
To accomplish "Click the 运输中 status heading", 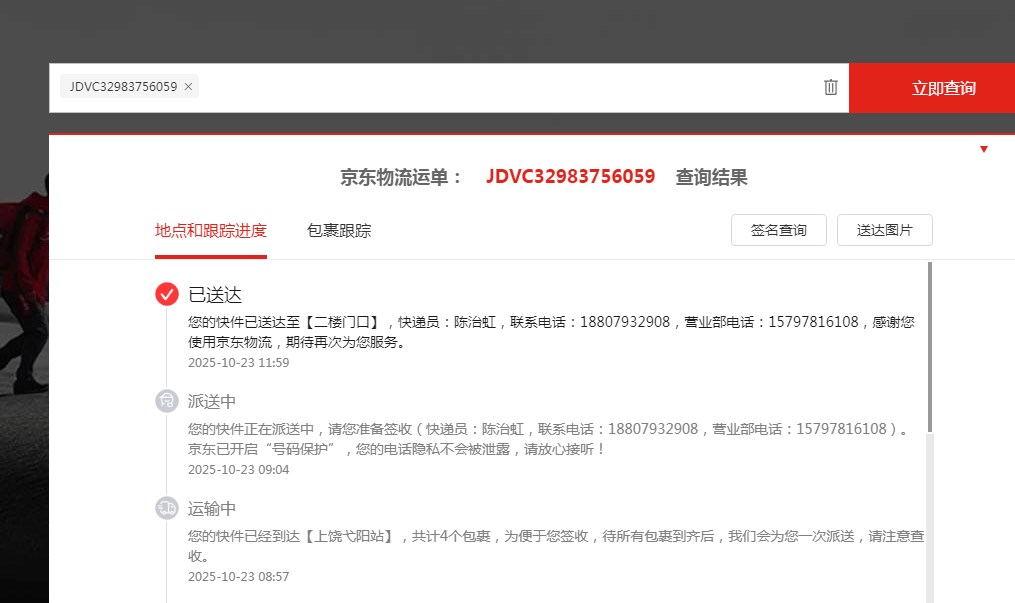I will tap(212, 509).
